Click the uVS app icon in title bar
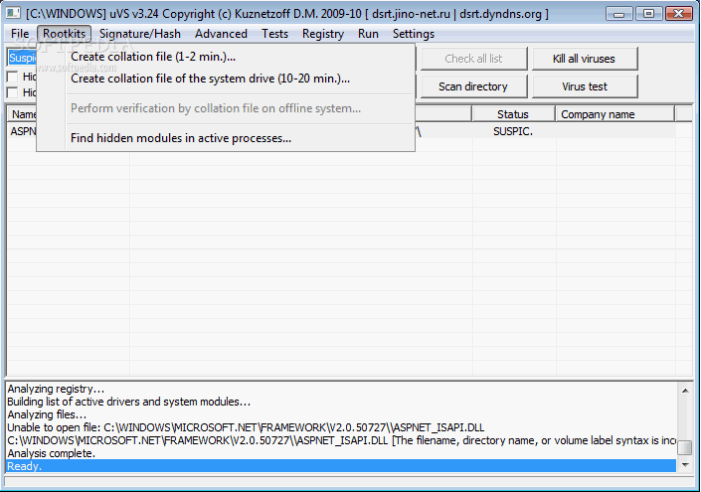 click(x=13, y=14)
